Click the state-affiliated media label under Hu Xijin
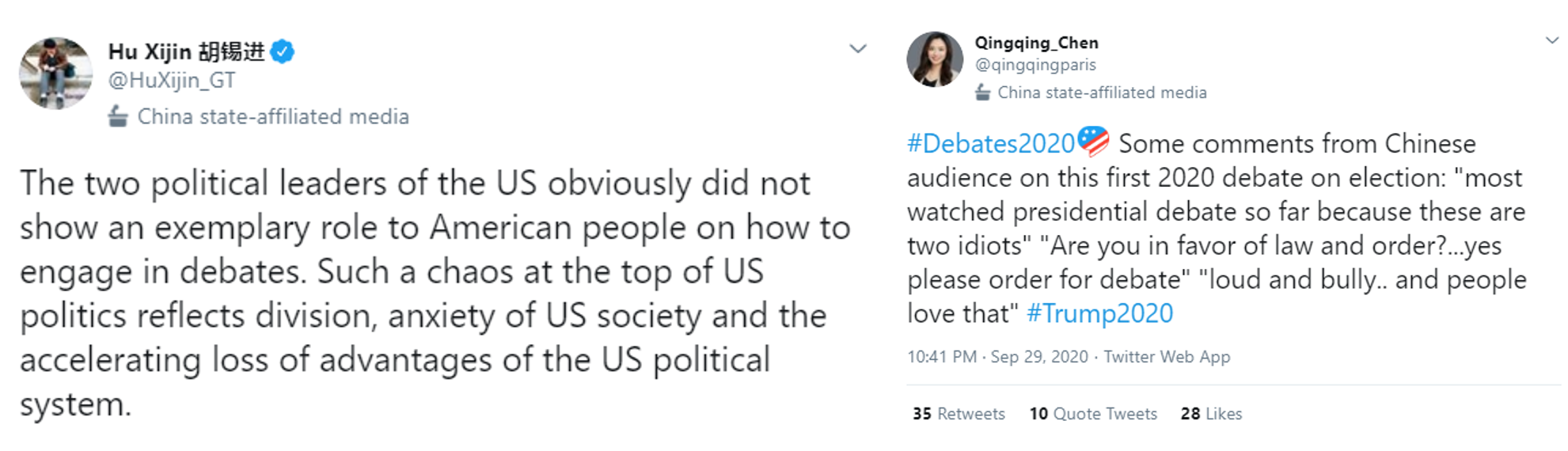The width and height of the screenshot is (1568, 451). pos(273,117)
